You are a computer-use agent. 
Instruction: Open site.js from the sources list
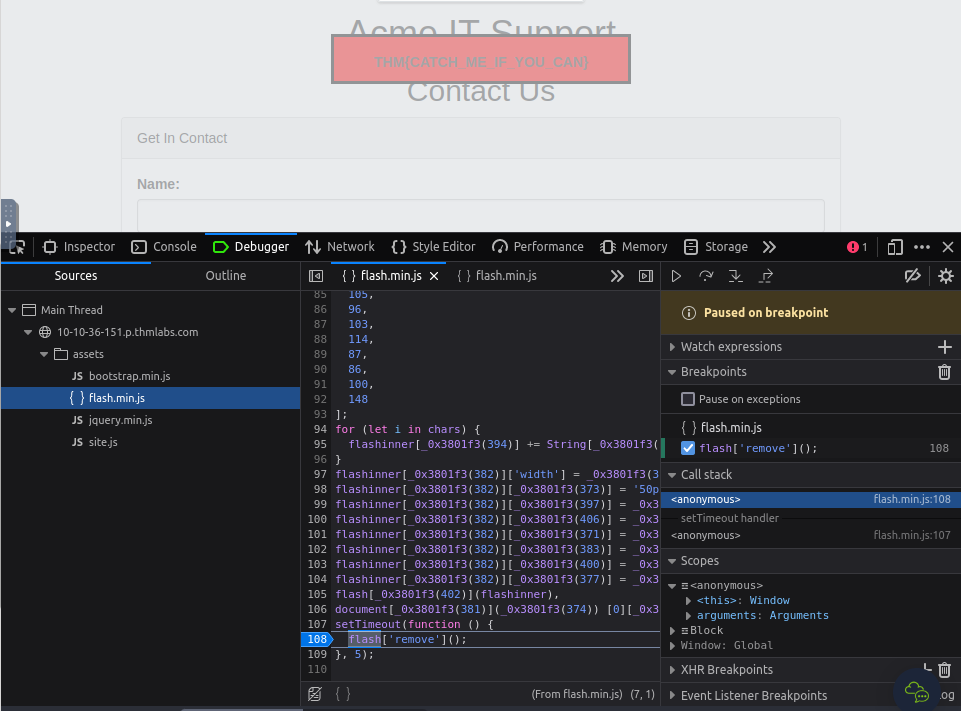click(x=102, y=442)
